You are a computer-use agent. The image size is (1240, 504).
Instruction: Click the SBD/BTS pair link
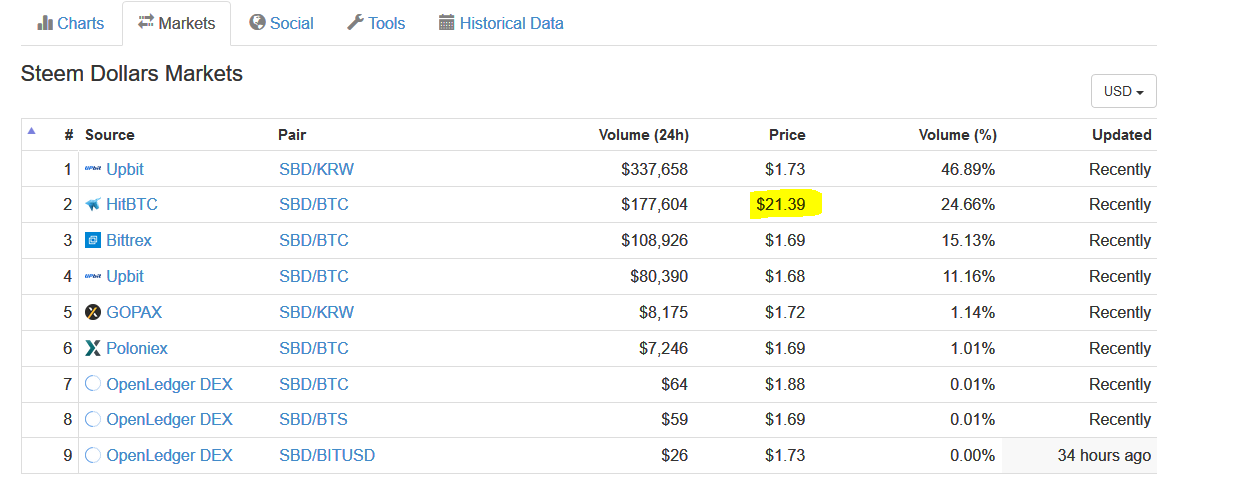click(x=314, y=420)
